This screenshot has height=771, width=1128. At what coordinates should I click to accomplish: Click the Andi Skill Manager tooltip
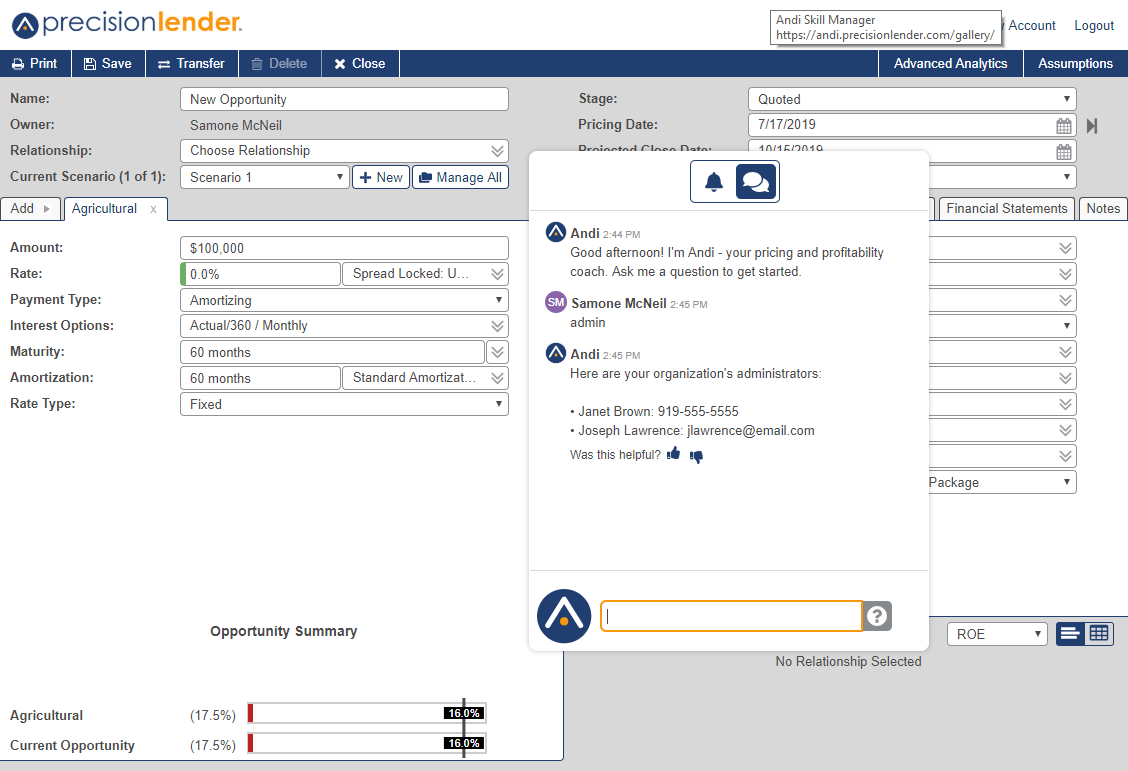coord(886,27)
